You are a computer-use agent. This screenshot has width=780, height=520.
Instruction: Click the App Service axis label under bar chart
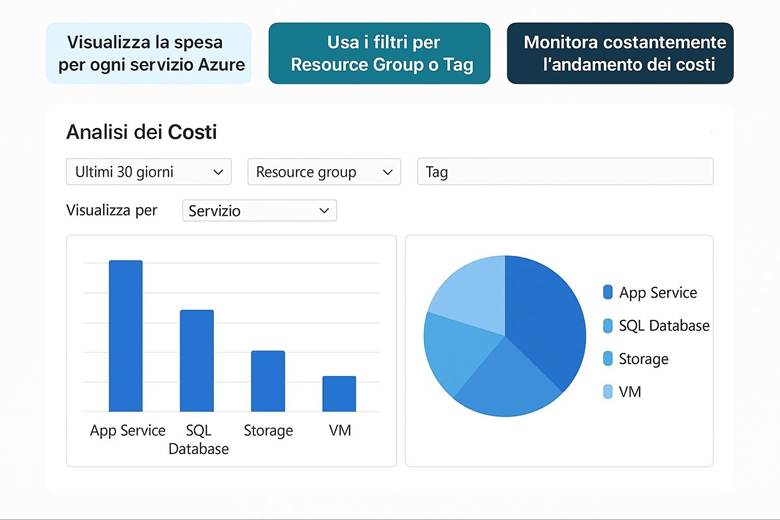127,430
